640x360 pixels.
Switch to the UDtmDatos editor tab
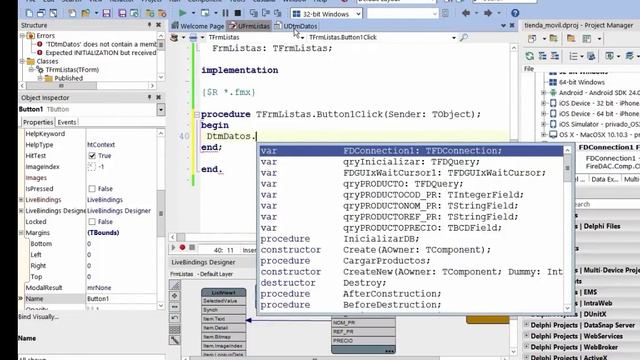[296, 26]
